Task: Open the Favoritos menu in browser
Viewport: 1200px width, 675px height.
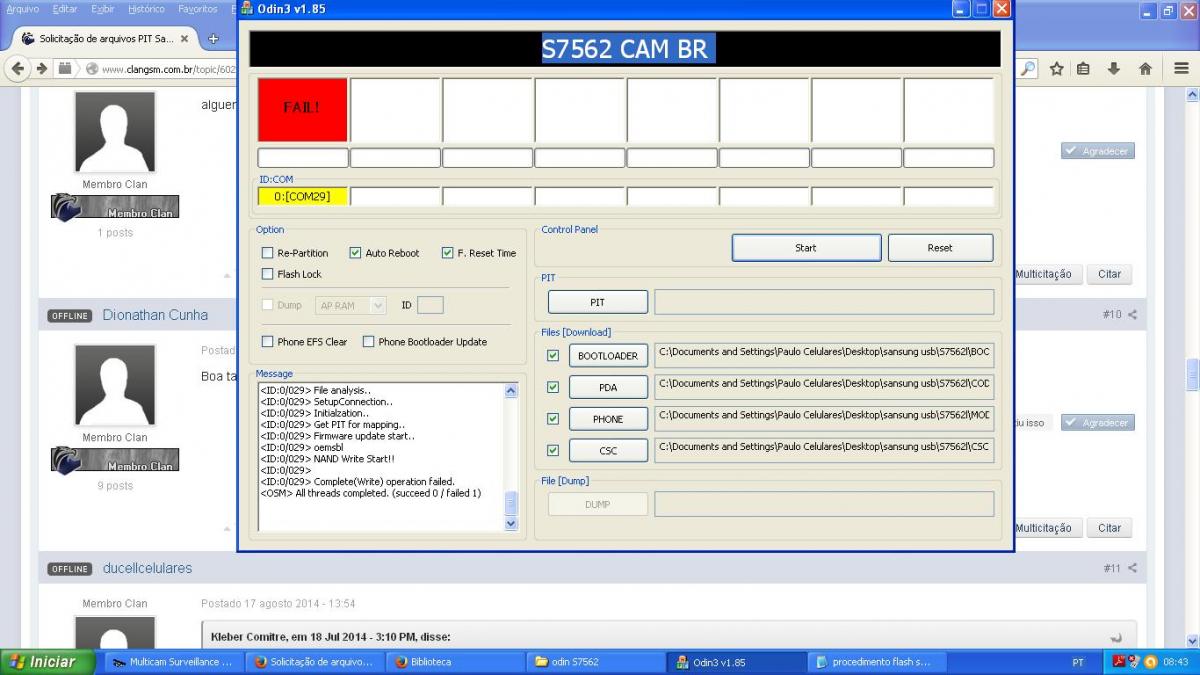Action: 197,9
